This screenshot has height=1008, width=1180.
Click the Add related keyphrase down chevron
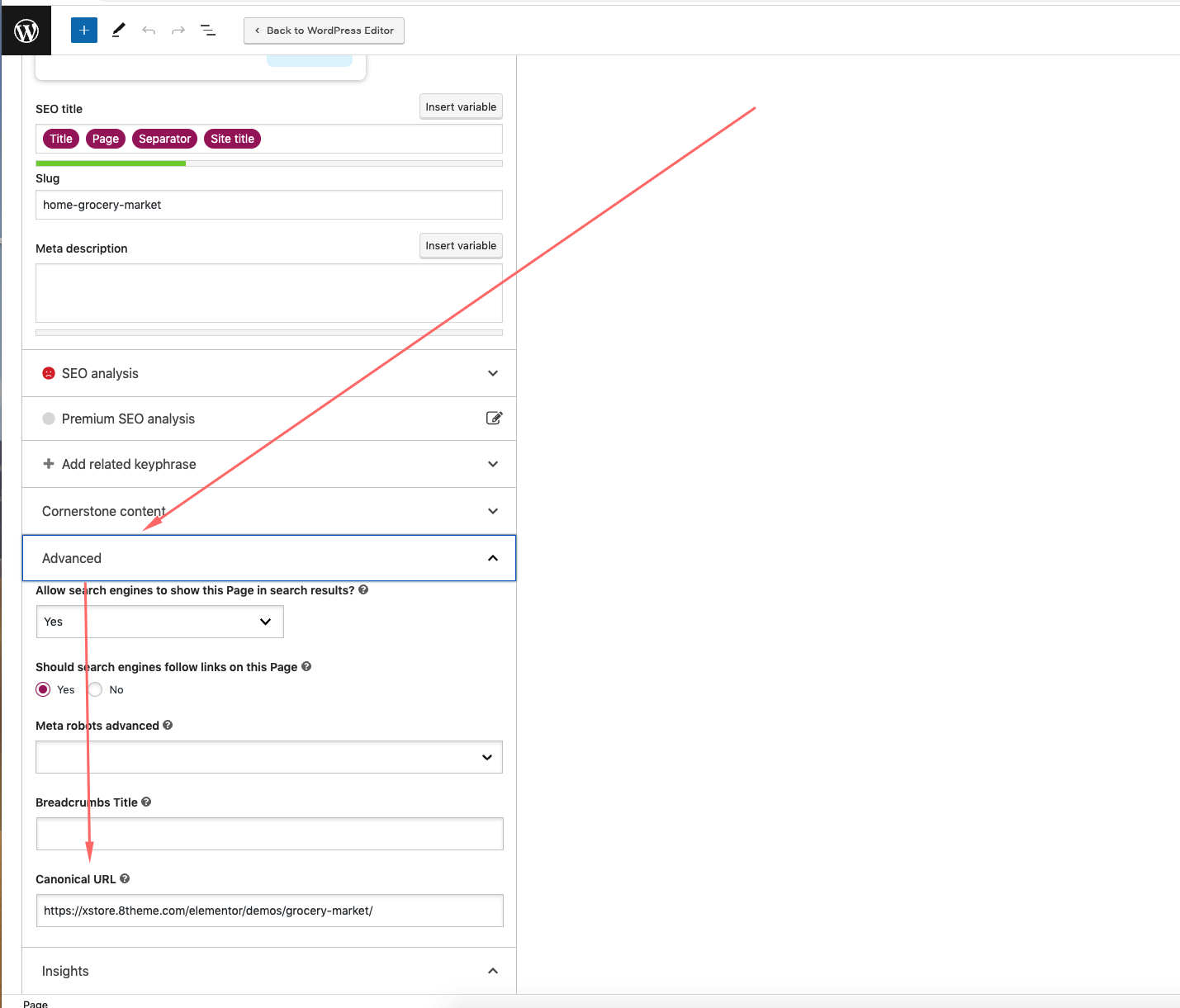click(x=493, y=464)
